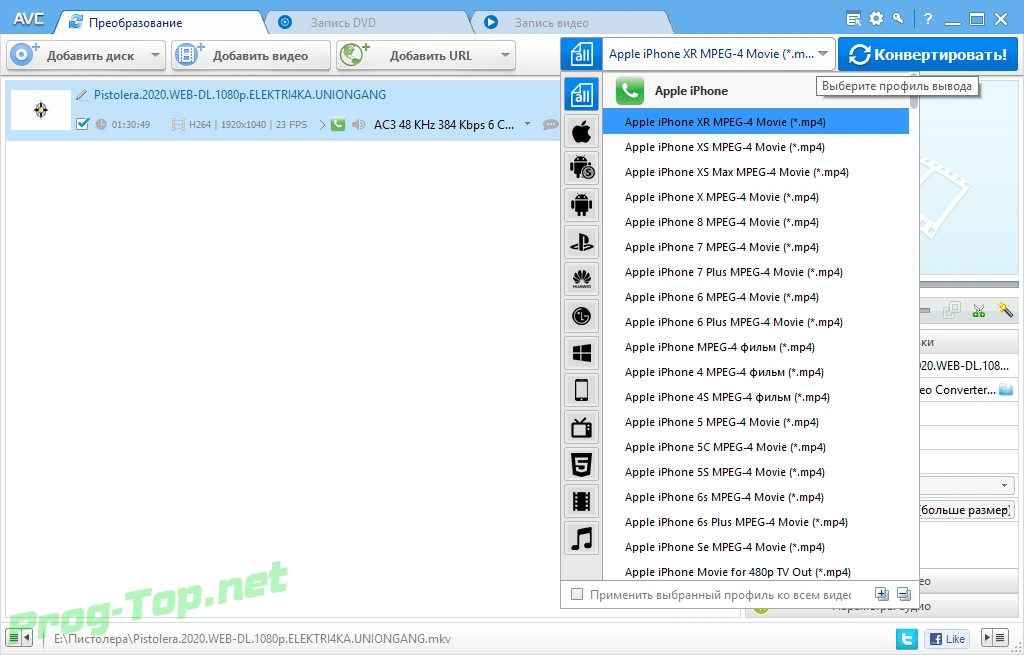
Task: Click the add custom profile plus icon
Action: (x=882, y=594)
